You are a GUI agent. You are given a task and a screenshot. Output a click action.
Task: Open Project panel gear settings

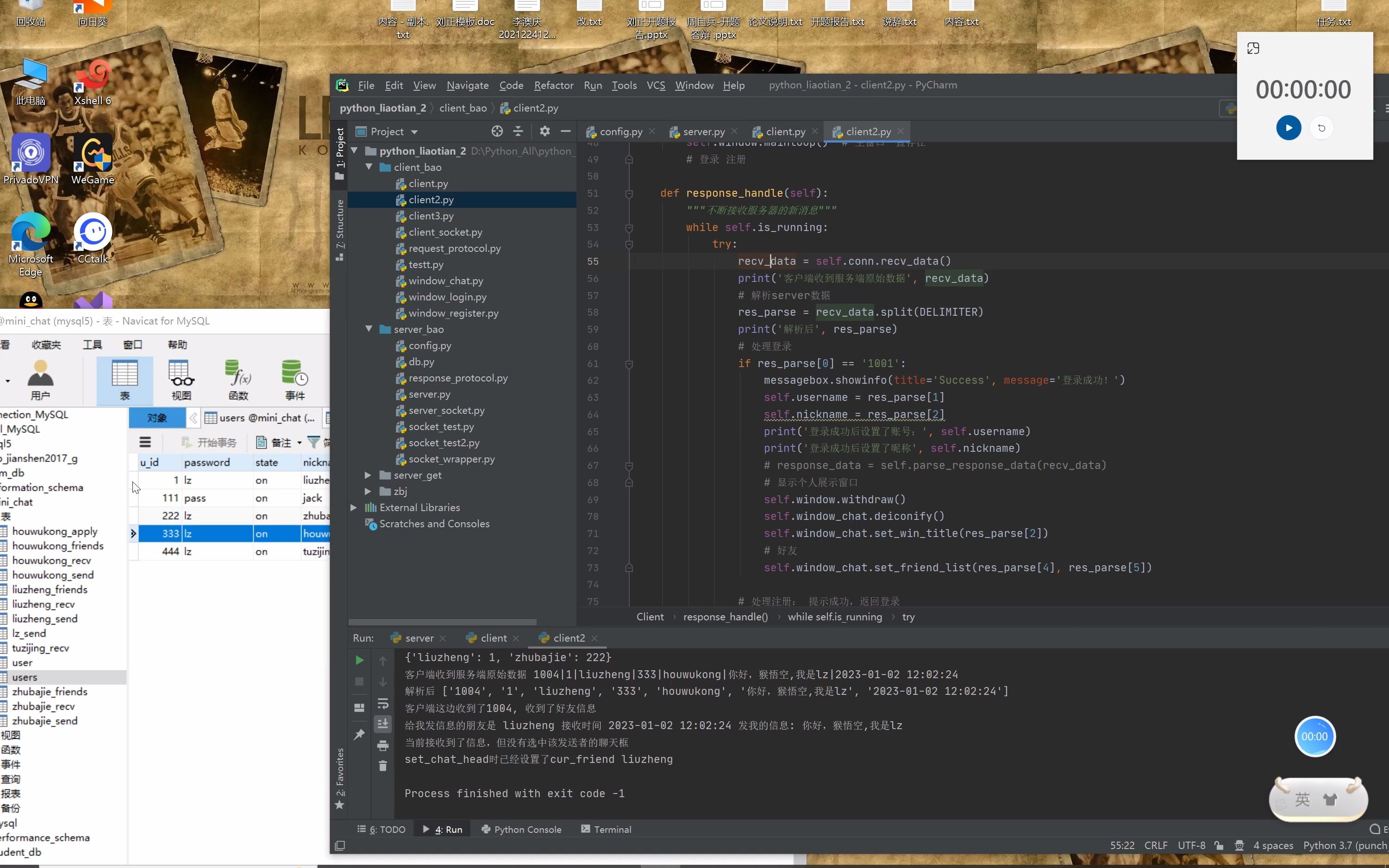click(544, 131)
